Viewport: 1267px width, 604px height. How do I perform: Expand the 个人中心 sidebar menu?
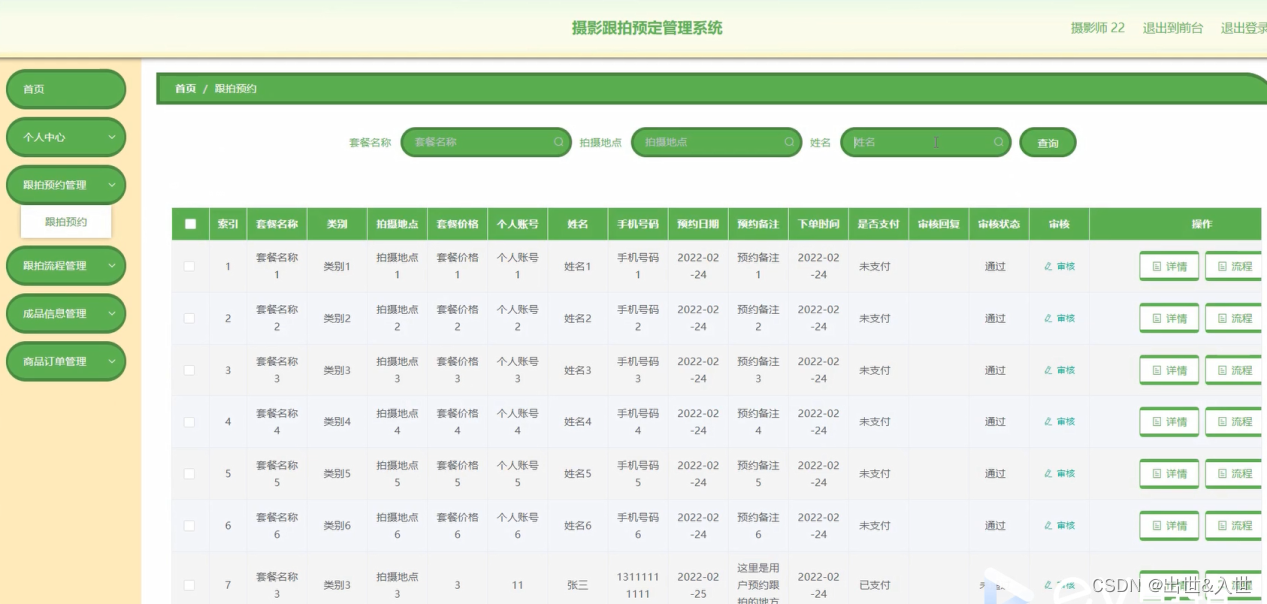click(x=66, y=137)
